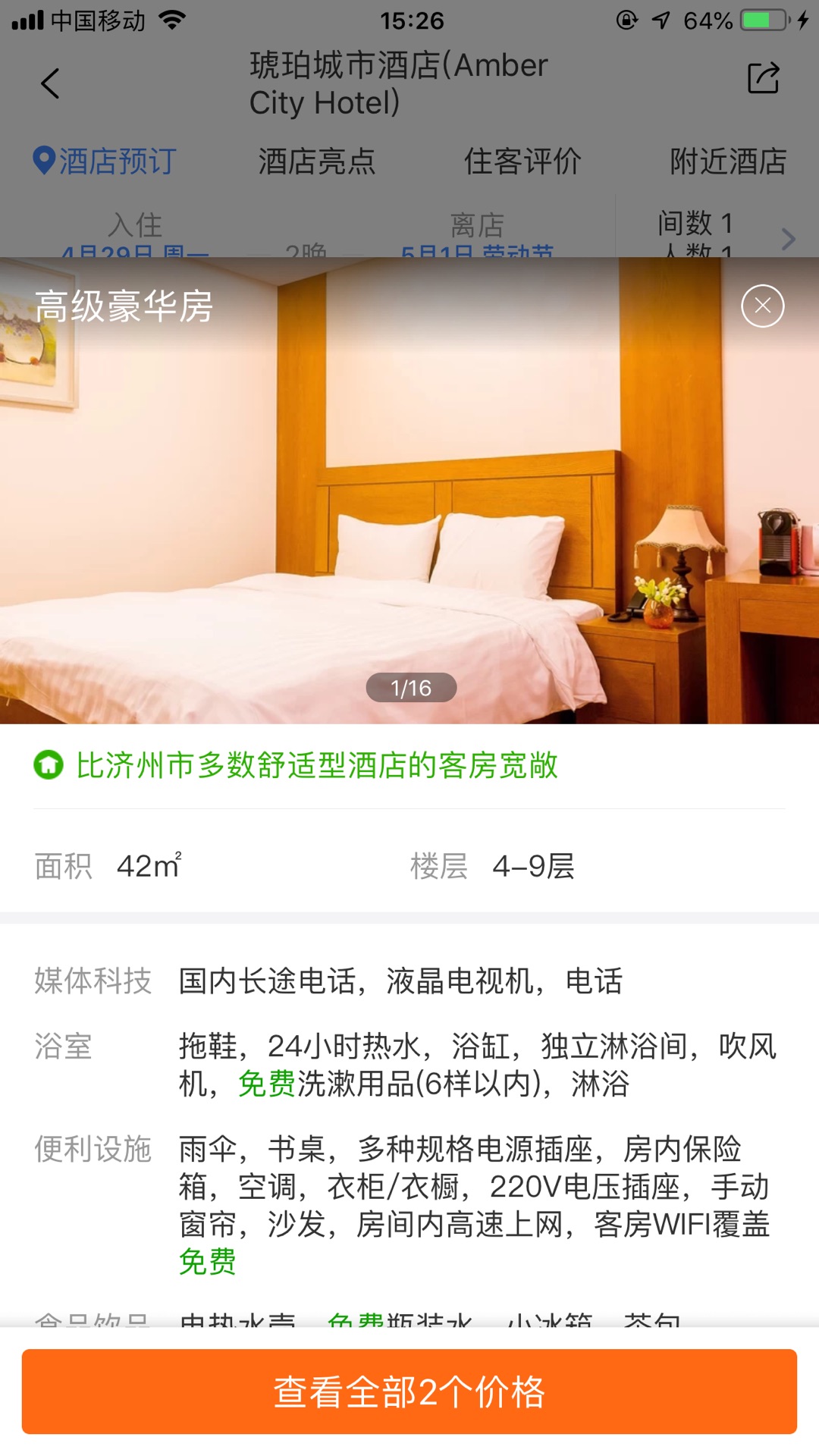Screen dimensions: 819x1456
Task: Tap 查看全部2个价格 button
Action: (x=409, y=1392)
